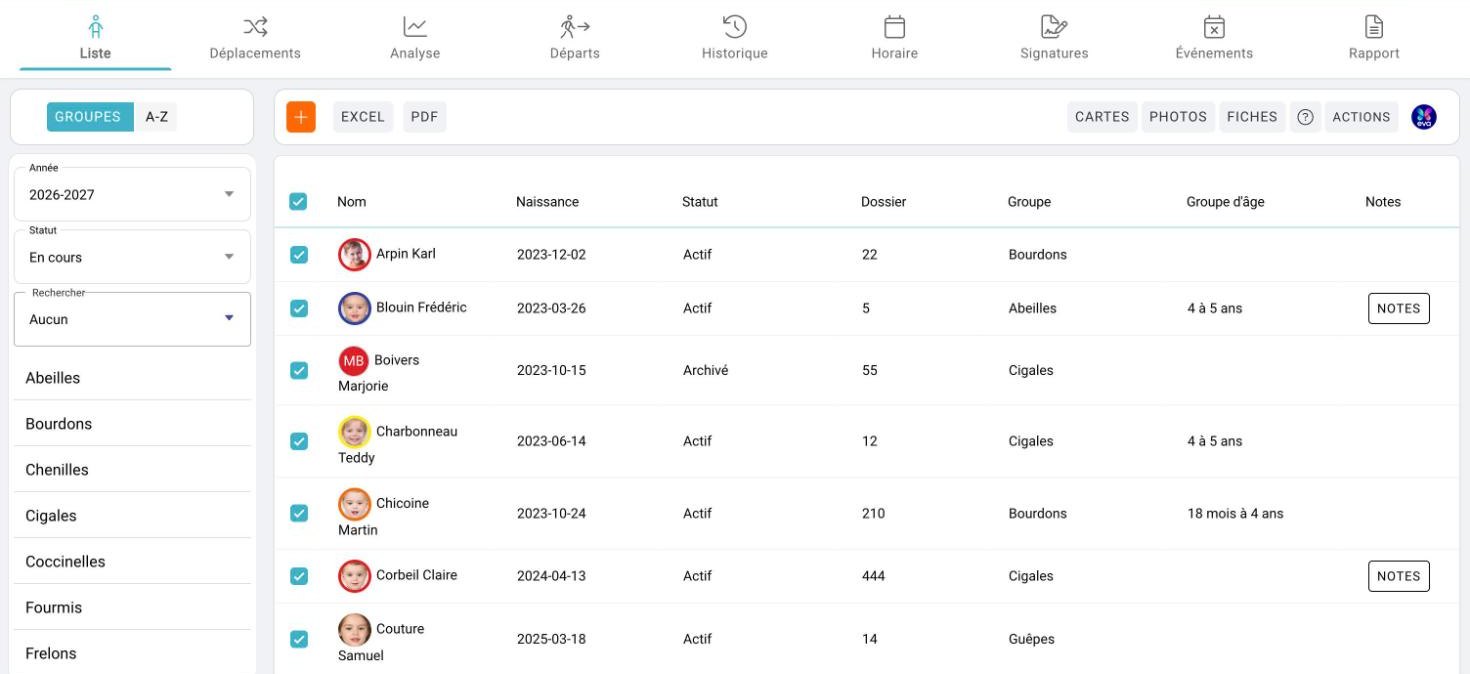Open Couture Samuel's avatar photo
The image size is (1470, 674).
[354, 629]
